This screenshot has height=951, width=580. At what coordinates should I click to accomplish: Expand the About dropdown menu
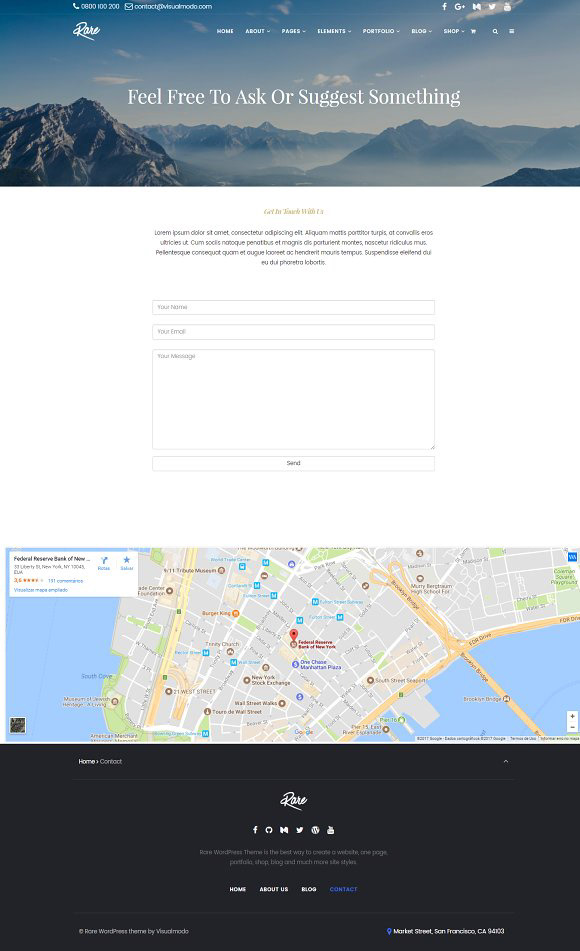click(257, 31)
